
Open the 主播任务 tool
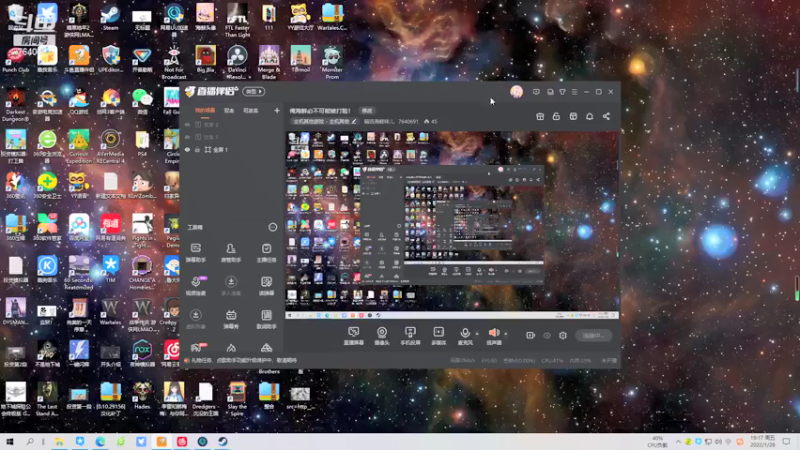tap(266, 253)
